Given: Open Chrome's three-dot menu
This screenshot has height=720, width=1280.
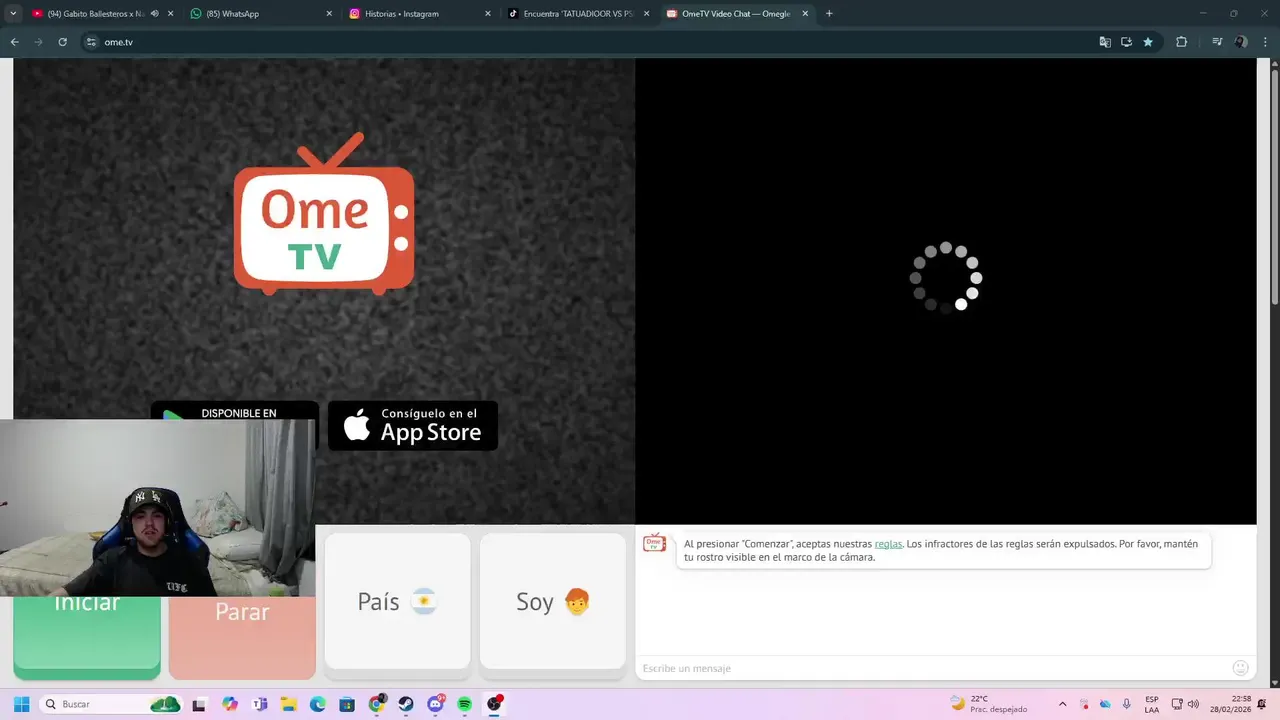Looking at the screenshot, I should pyautogui.click(x=1264, y=42).
